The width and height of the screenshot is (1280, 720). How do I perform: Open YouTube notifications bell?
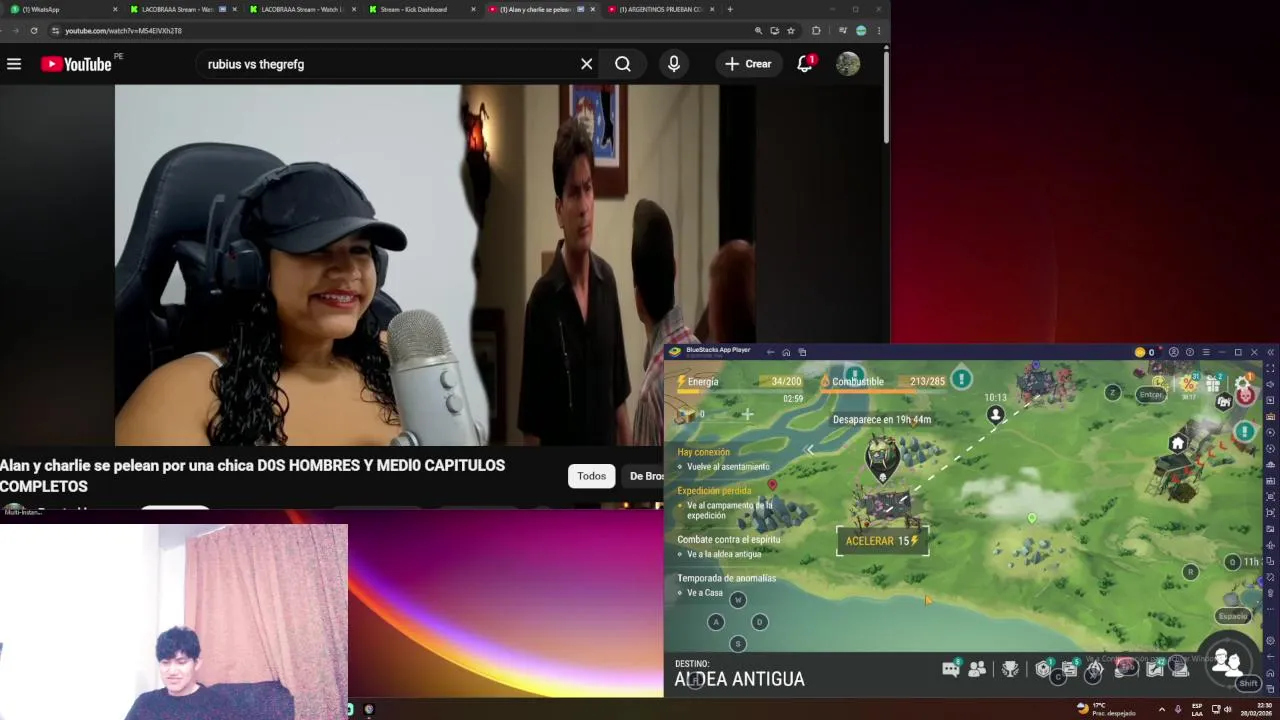click(805, 64)
